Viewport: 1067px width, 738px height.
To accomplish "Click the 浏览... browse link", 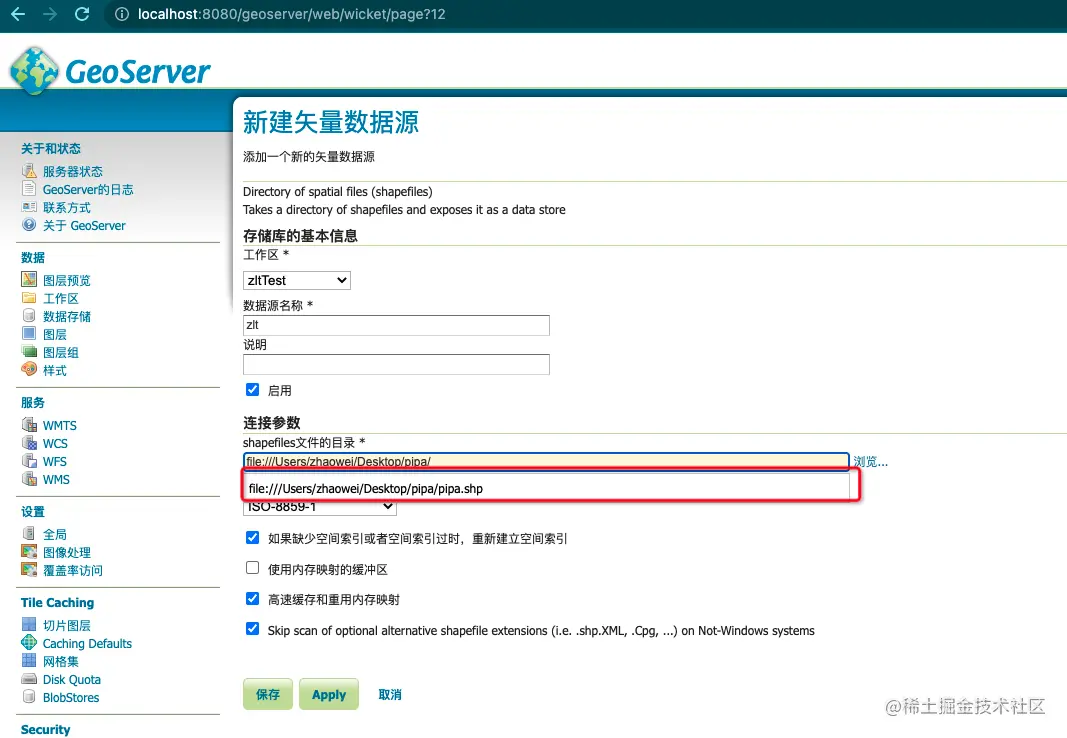I will [870, 462].
